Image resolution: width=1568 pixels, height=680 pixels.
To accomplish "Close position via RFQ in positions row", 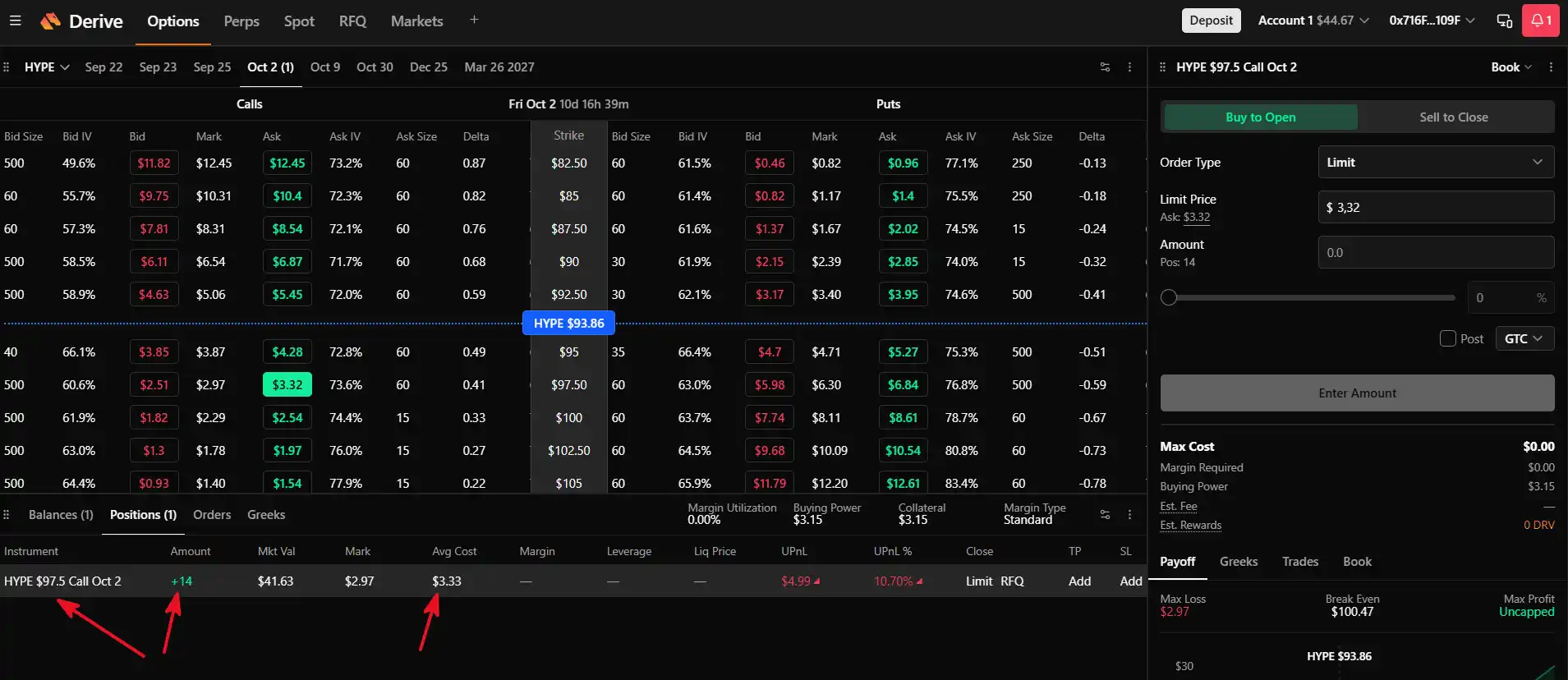I will click(1012, 581).
